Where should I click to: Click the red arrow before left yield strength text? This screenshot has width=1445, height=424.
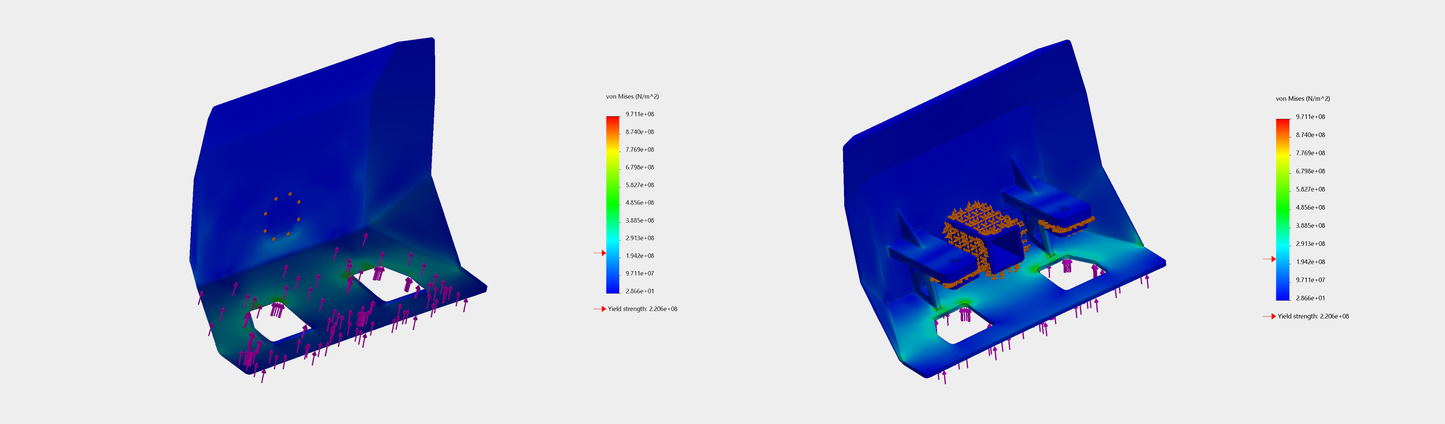click(x=599, y=309)
